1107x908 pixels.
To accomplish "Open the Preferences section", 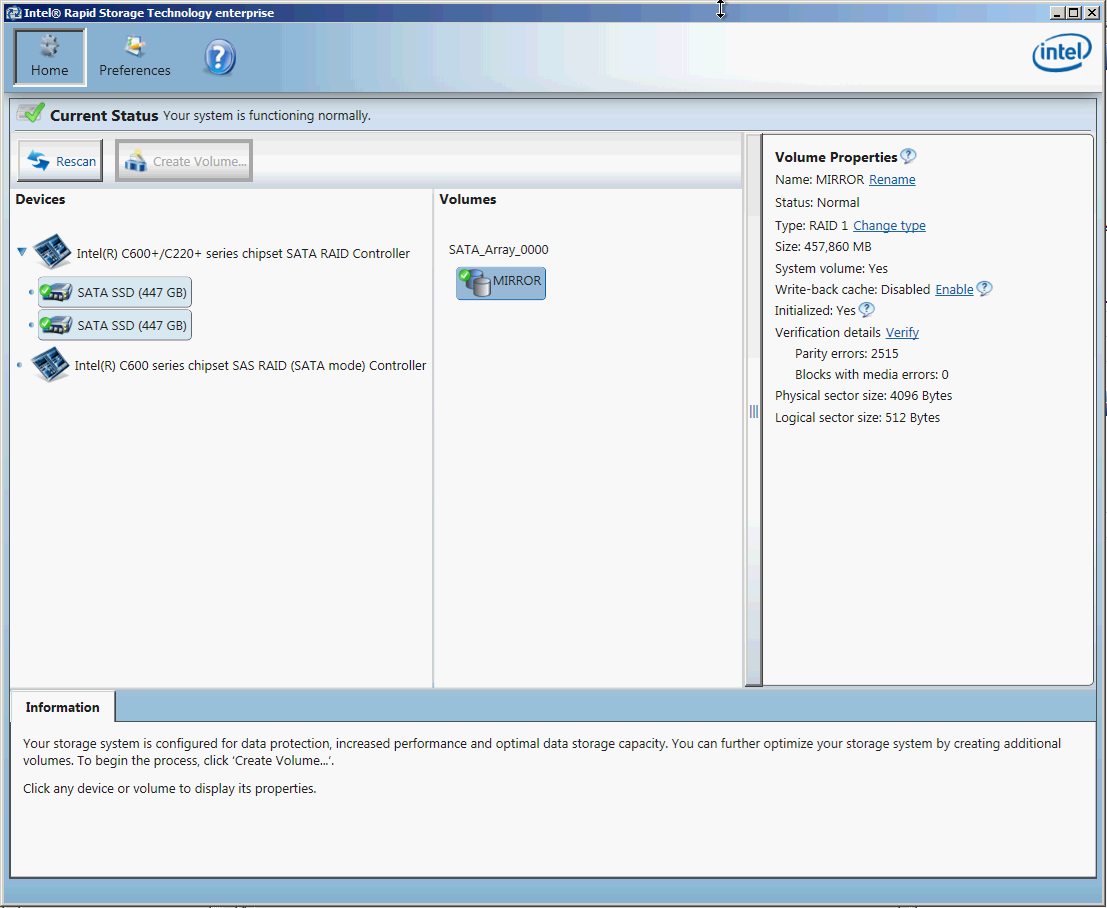I will (x=134, y=57).
